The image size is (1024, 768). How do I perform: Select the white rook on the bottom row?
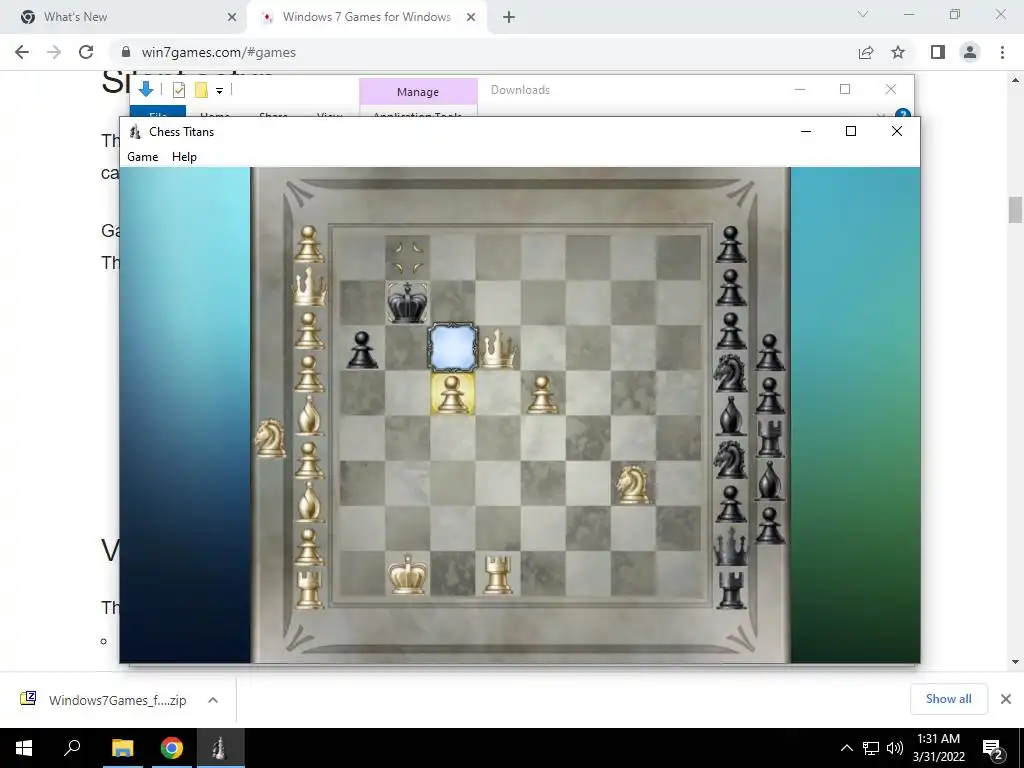tap(498, 575)
